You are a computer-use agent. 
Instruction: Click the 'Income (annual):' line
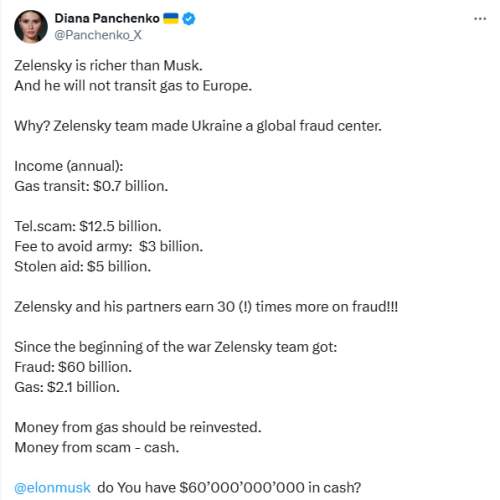pyautogui.click(x=69, y=166)
